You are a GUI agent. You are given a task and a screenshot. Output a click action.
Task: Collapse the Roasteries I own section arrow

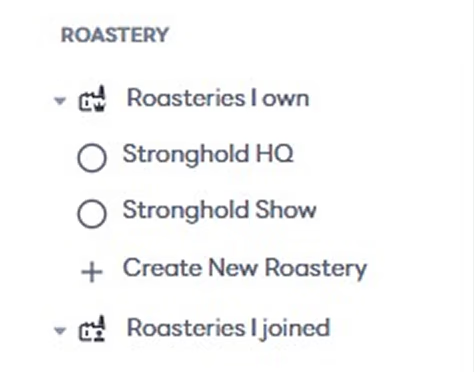(60, 100)
